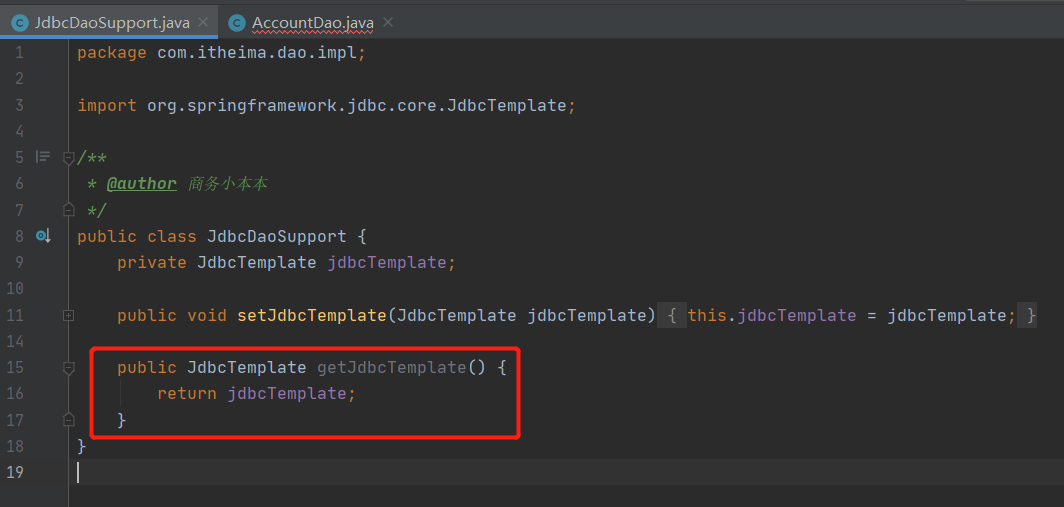The height and width of the screenshot is (507, 1064).
Task: Click the collapsed opening brace of setJdbcTemplate body
Action: point(672,316)
